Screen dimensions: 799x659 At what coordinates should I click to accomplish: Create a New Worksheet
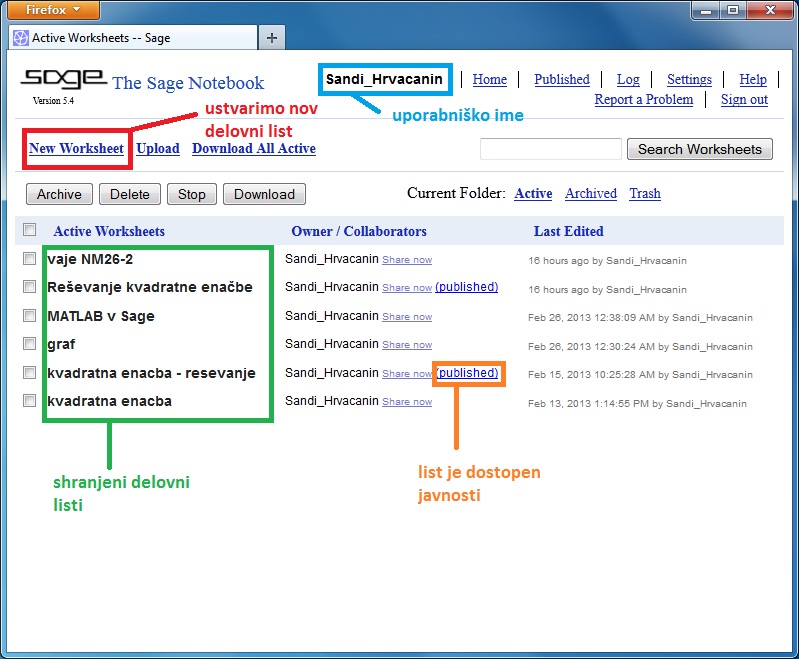pyautogui.click(x=76, y=149)
